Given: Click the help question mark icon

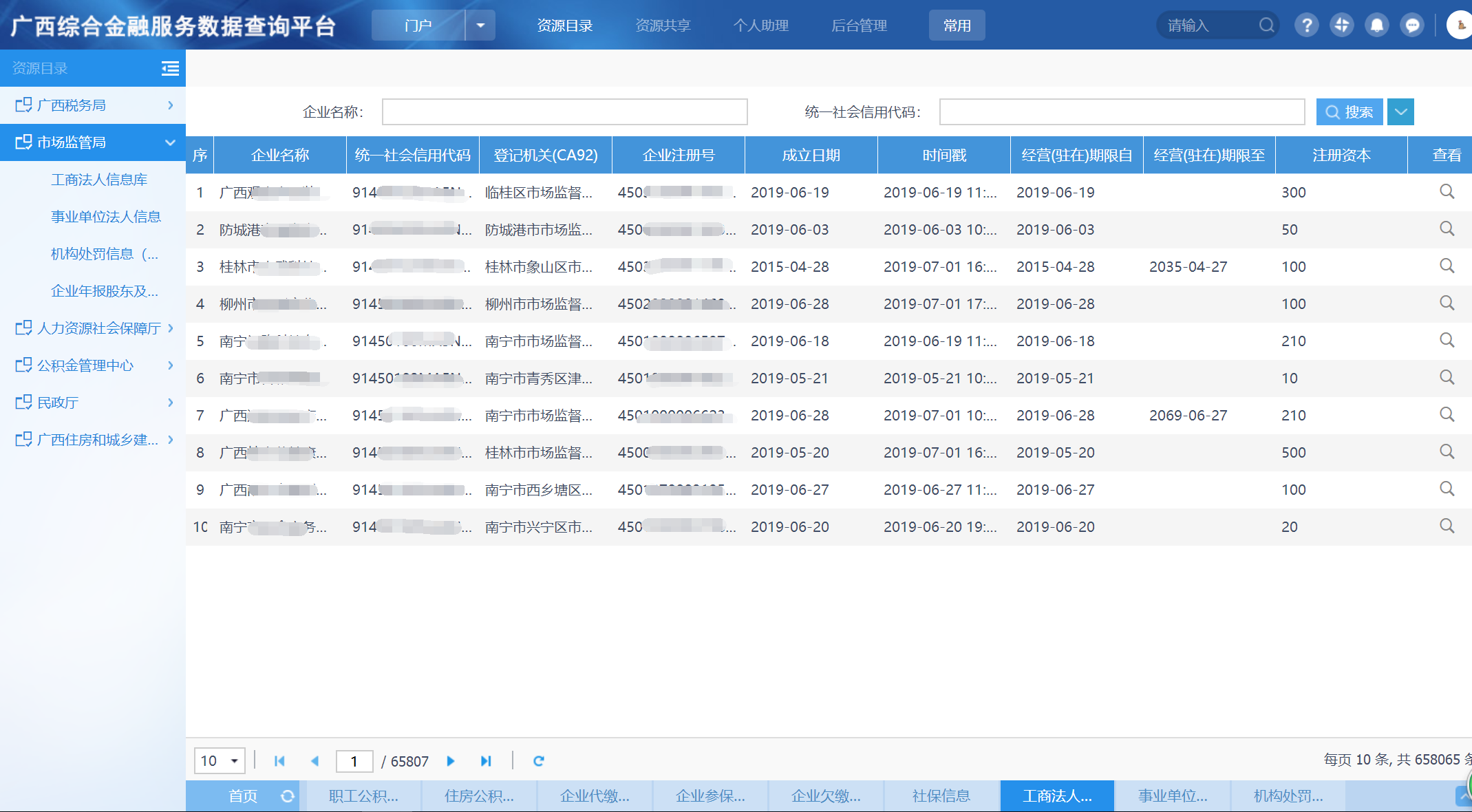Looking at the screenshot, I should pos(1306,25).
